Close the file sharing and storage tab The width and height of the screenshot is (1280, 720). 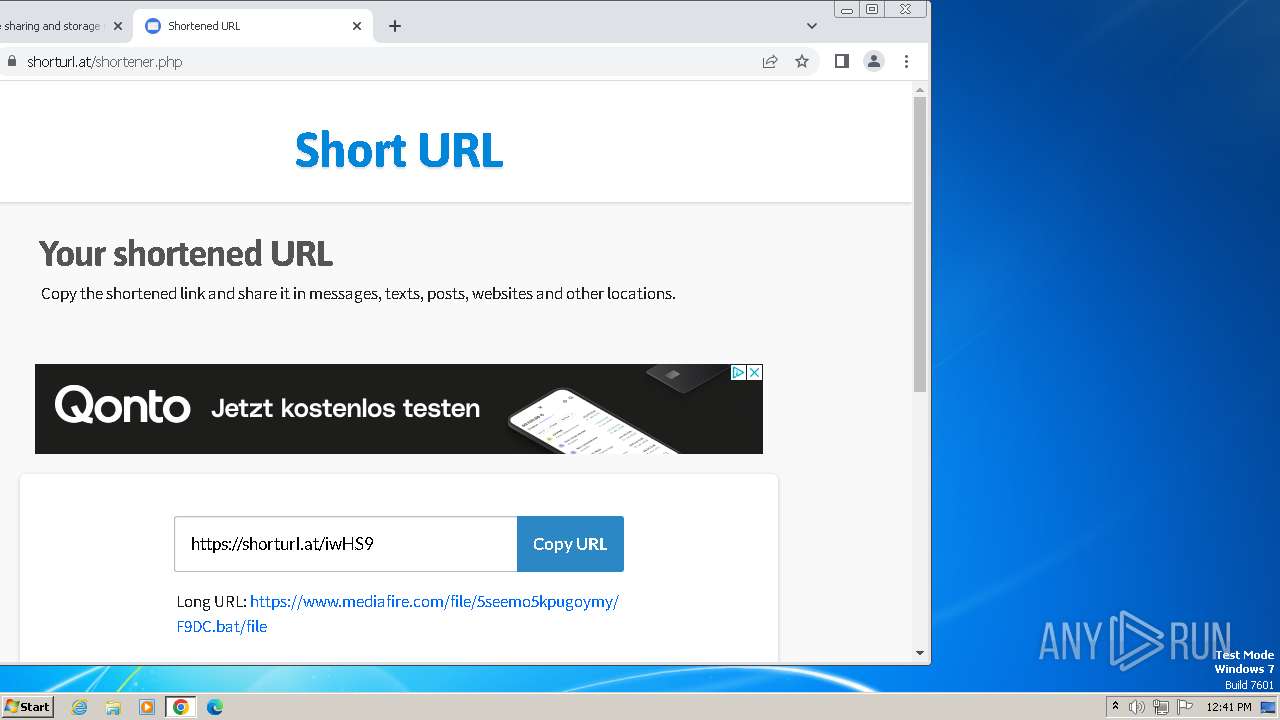118,26
